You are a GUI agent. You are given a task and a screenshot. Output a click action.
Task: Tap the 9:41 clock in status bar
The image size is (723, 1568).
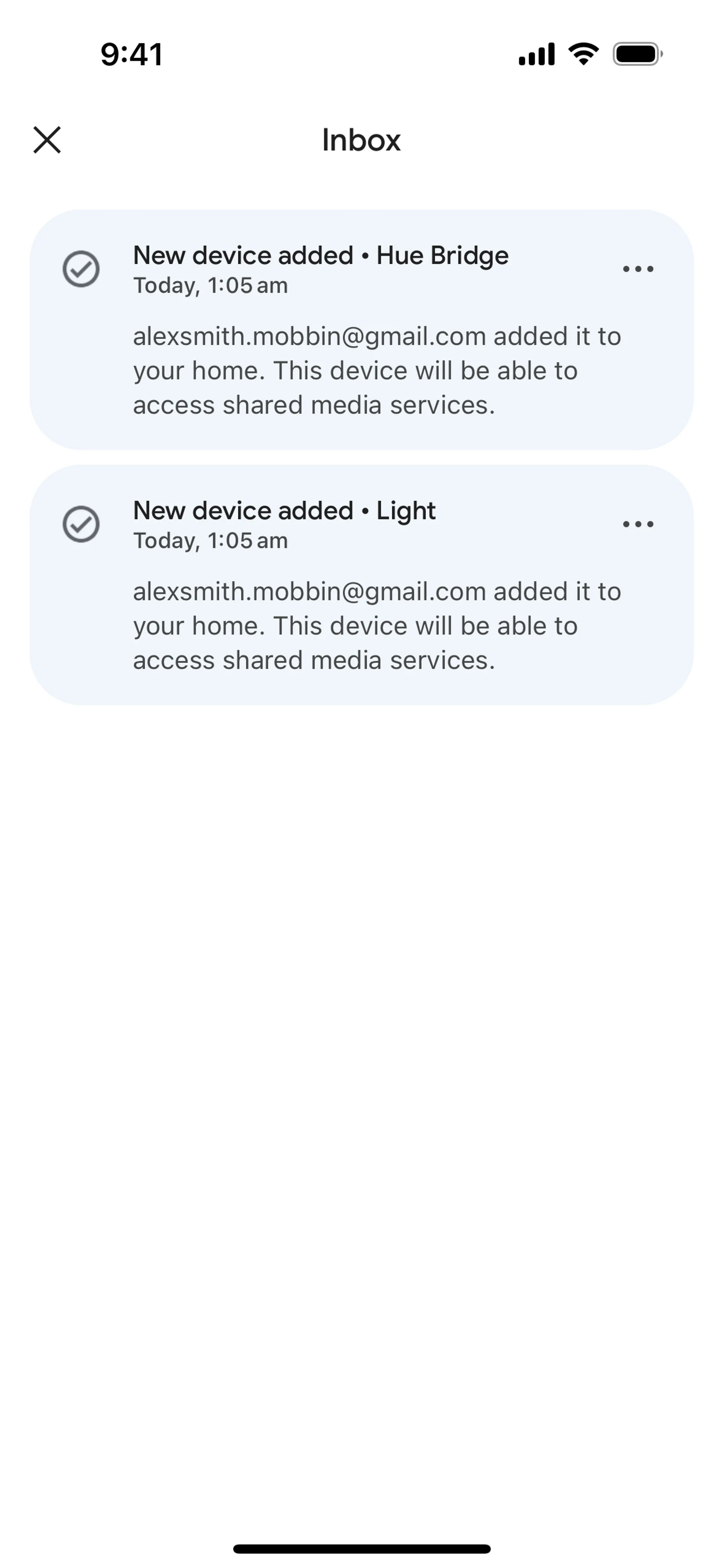[131, 54]
